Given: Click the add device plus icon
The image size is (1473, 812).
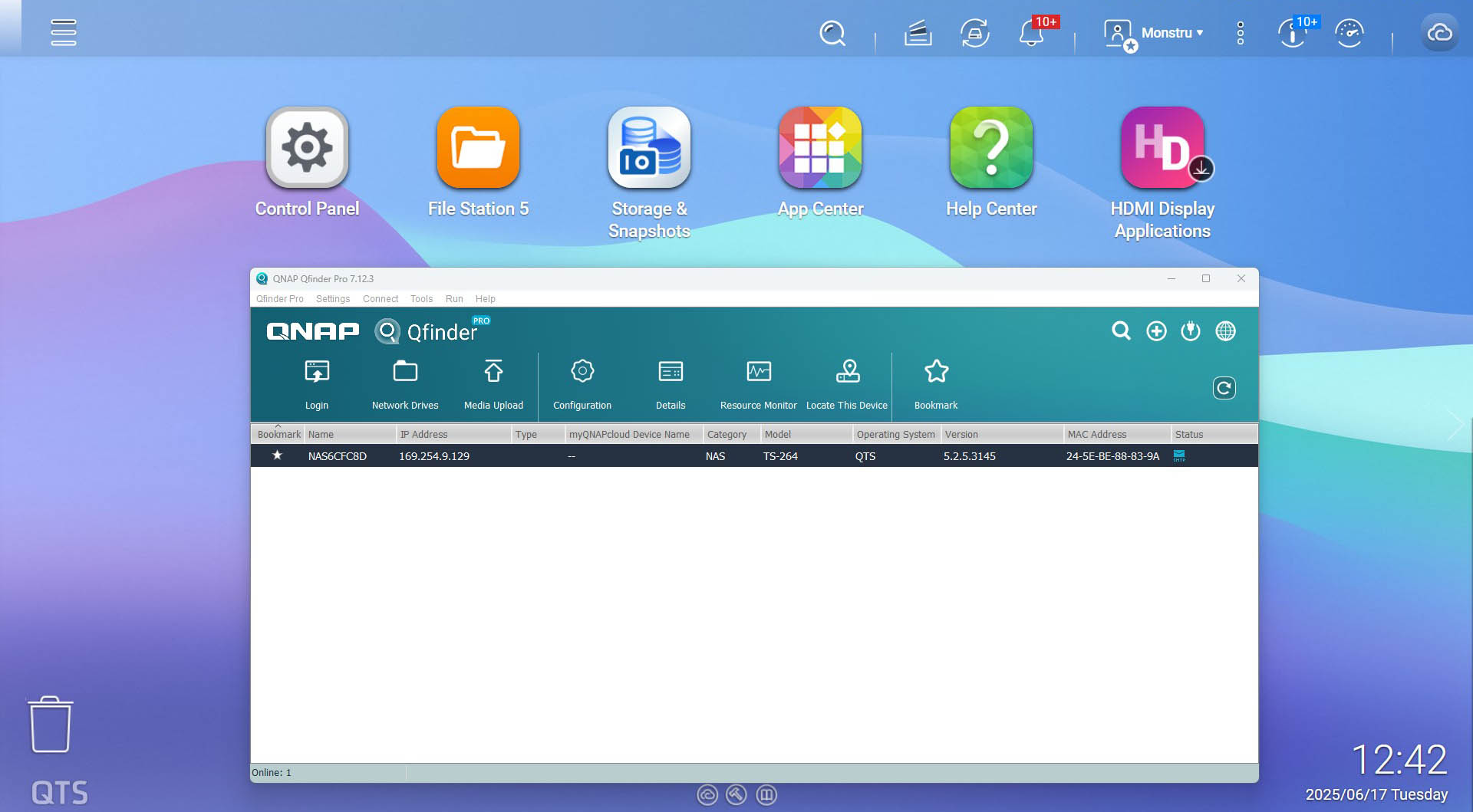Looking at the screenshot, I should coord(1156,331).
